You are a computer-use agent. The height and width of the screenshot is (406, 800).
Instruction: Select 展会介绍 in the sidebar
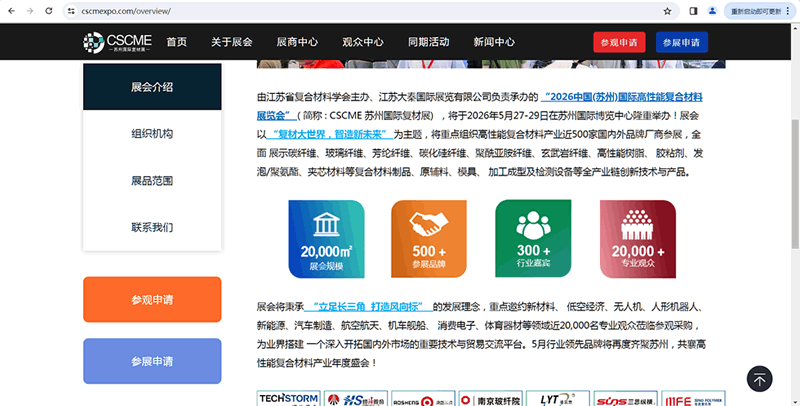(x=152, y=87)
